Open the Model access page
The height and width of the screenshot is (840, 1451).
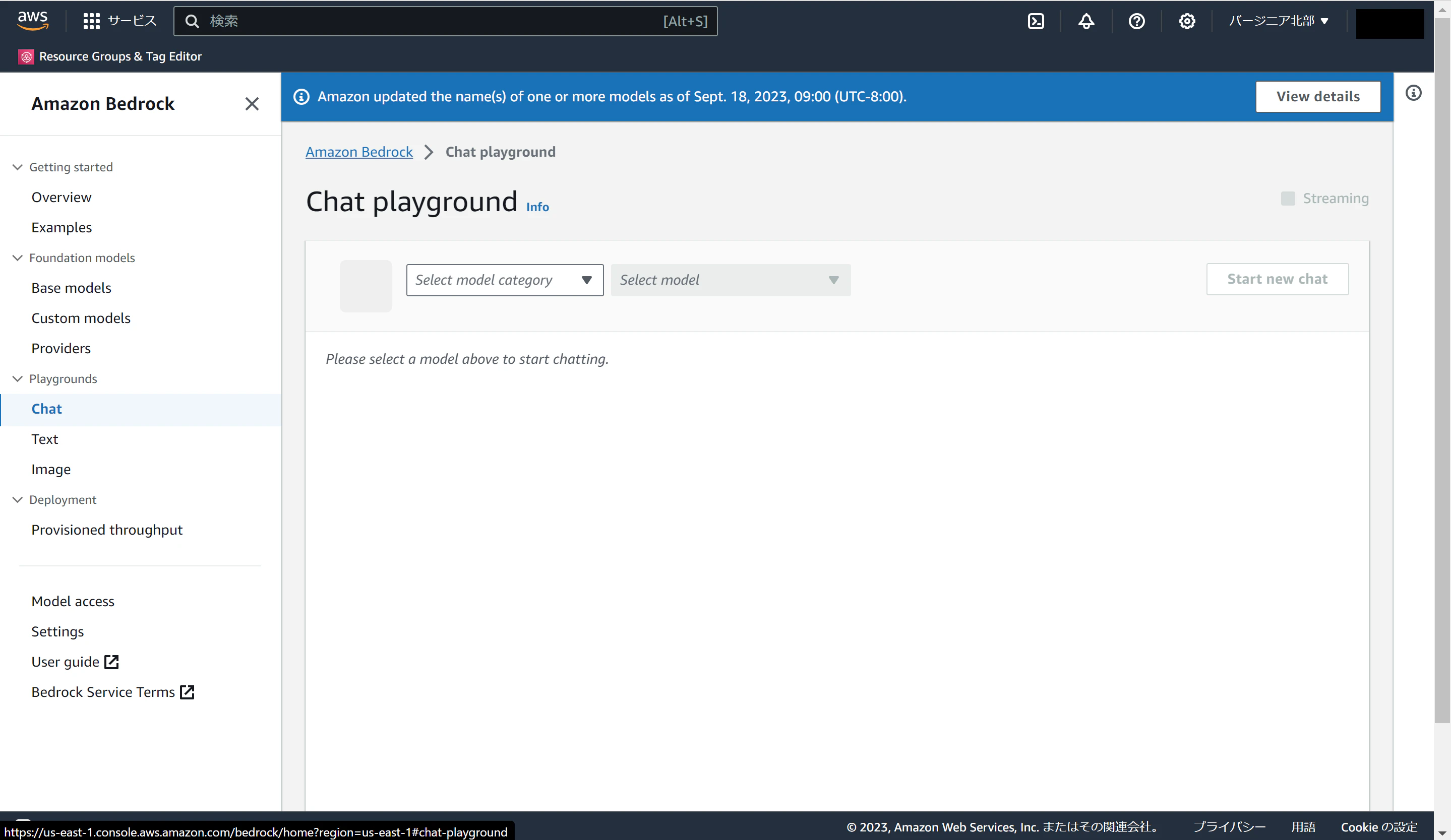[73, 601]
